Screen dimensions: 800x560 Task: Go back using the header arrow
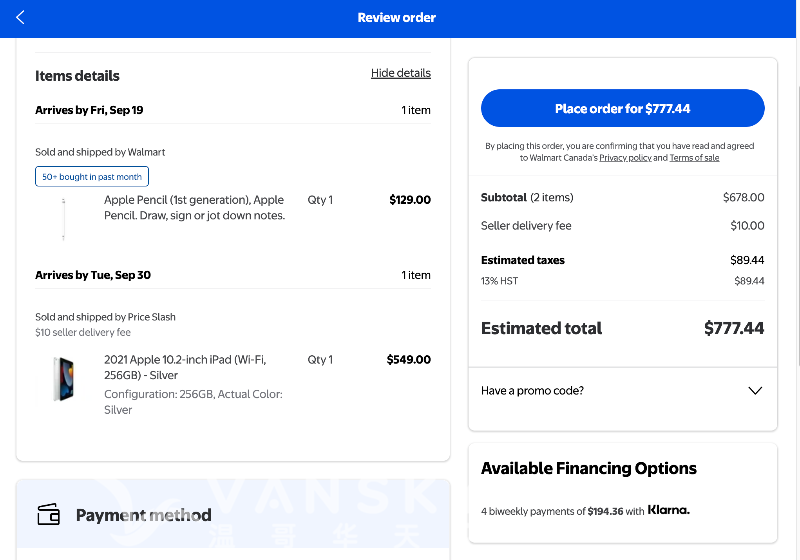click(21, 18)
